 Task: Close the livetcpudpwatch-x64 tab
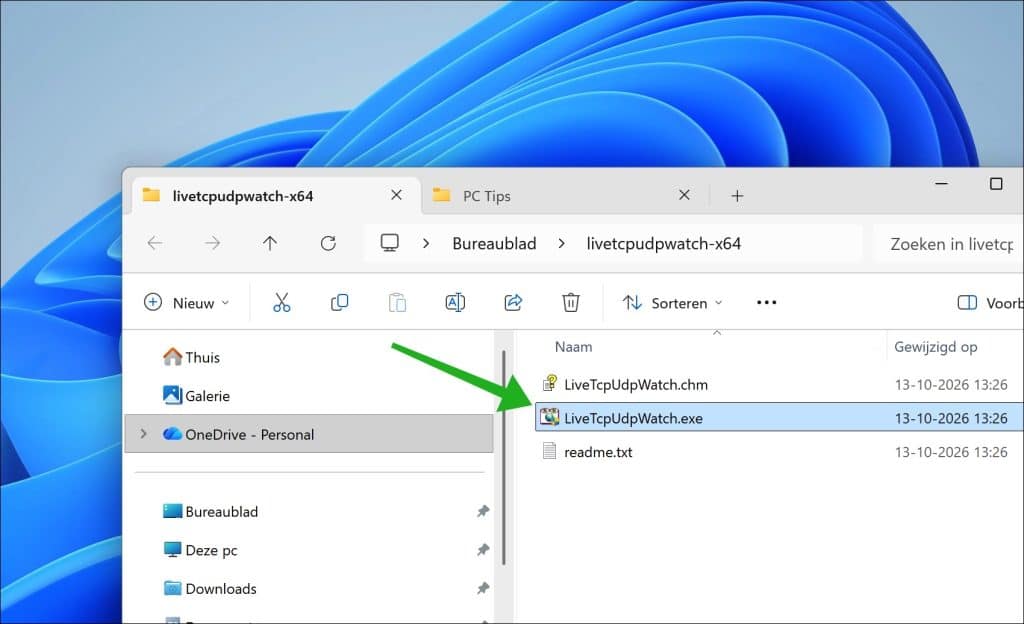(396, 195)
